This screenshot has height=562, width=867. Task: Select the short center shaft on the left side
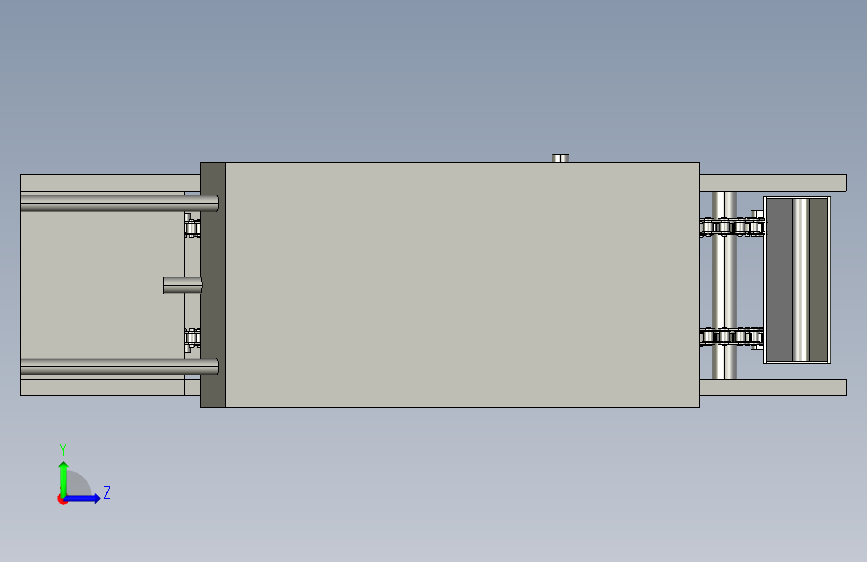tap(182, 285)
